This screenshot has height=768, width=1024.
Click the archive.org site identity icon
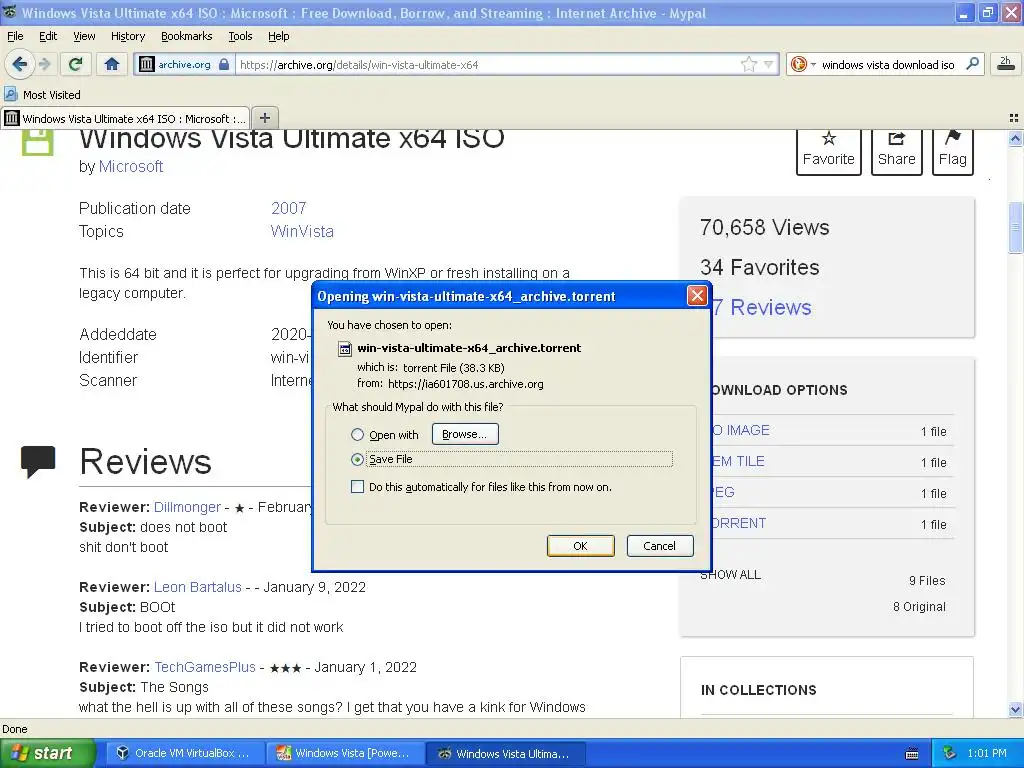click(x=147, y=64)
